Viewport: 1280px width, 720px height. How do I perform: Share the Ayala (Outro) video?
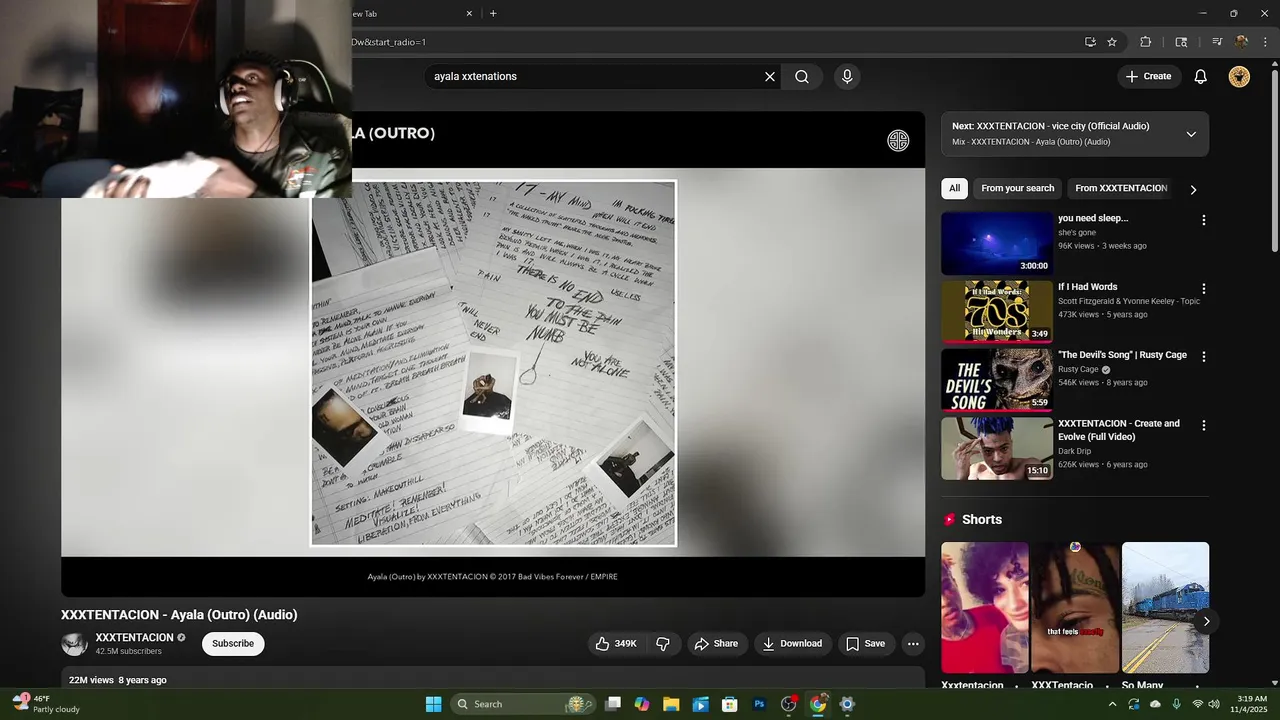tap(716, 644)
